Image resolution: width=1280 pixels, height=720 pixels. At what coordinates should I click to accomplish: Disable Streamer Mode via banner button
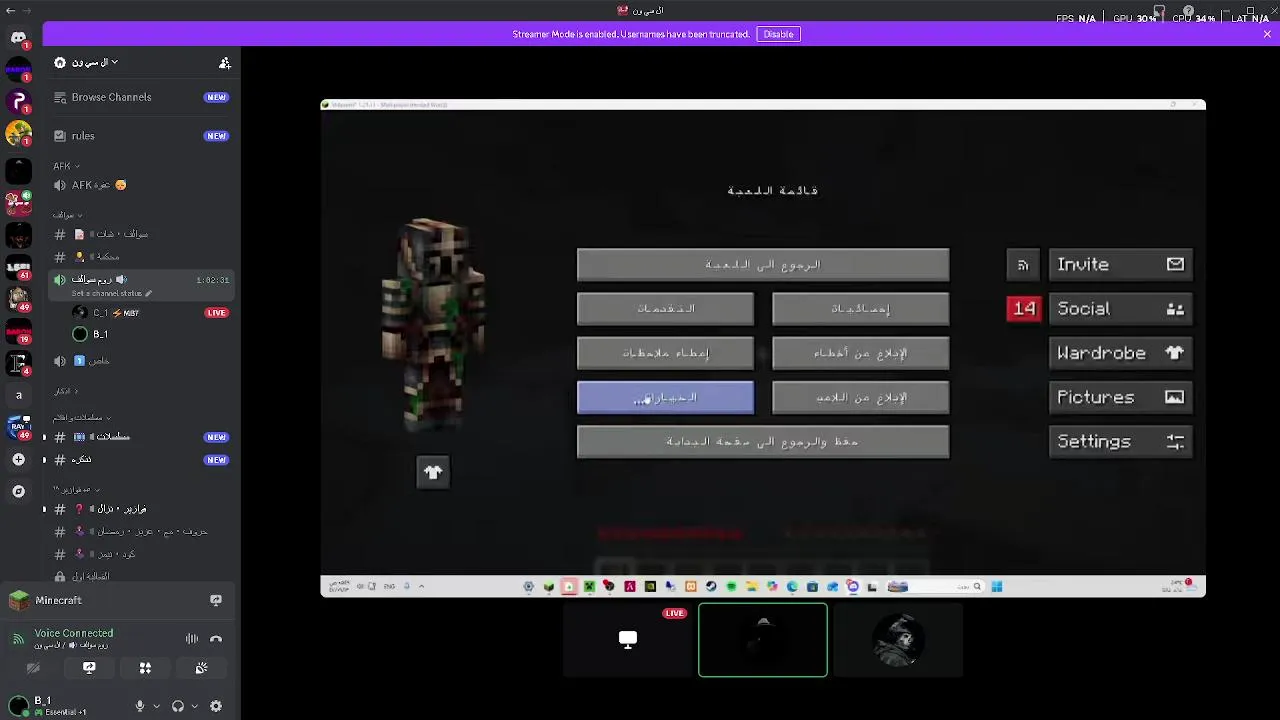pyautogui.click(x=778, y=34)
